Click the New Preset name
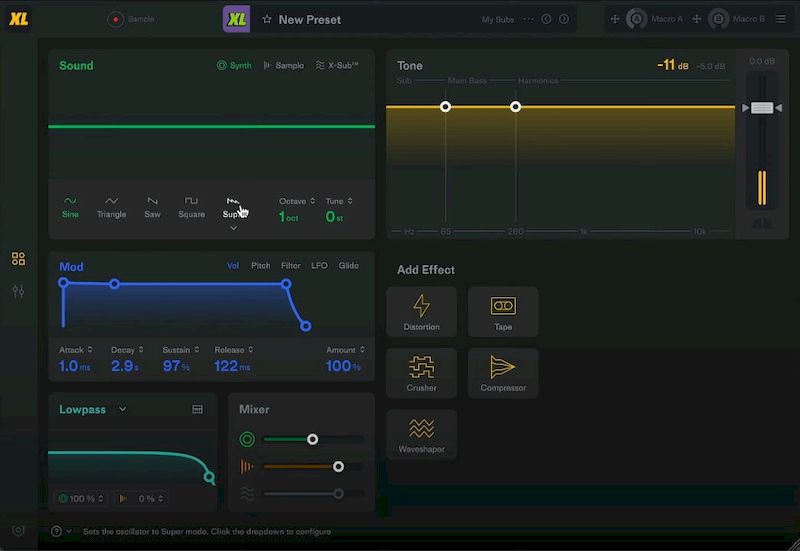Viewport: 800px width, 551px height. (x=309, y=19)
